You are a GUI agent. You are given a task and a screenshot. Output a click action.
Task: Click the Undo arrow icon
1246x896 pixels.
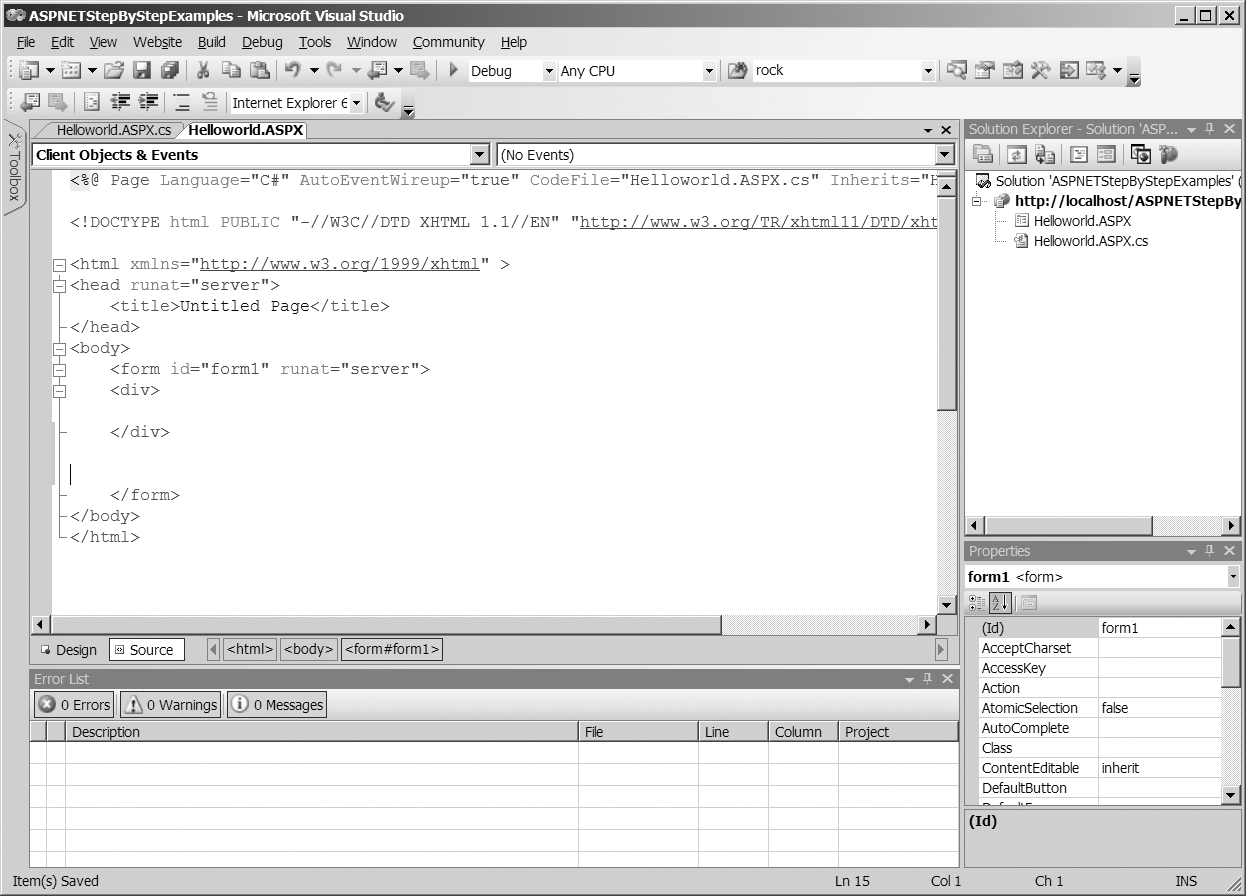pos(292,71)
